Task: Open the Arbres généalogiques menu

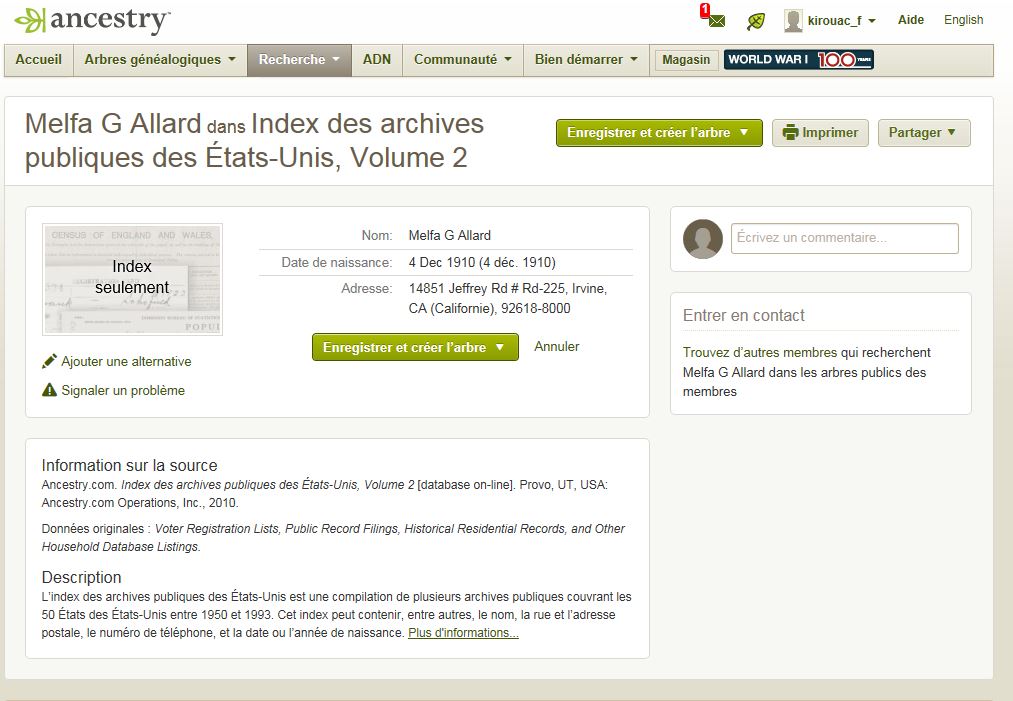Action: (x=160, y=59)
